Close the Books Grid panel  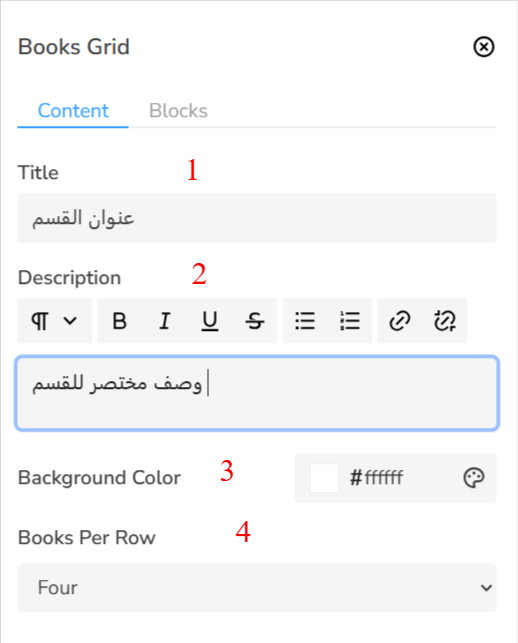pyautogui.click(x=484, y=47)
